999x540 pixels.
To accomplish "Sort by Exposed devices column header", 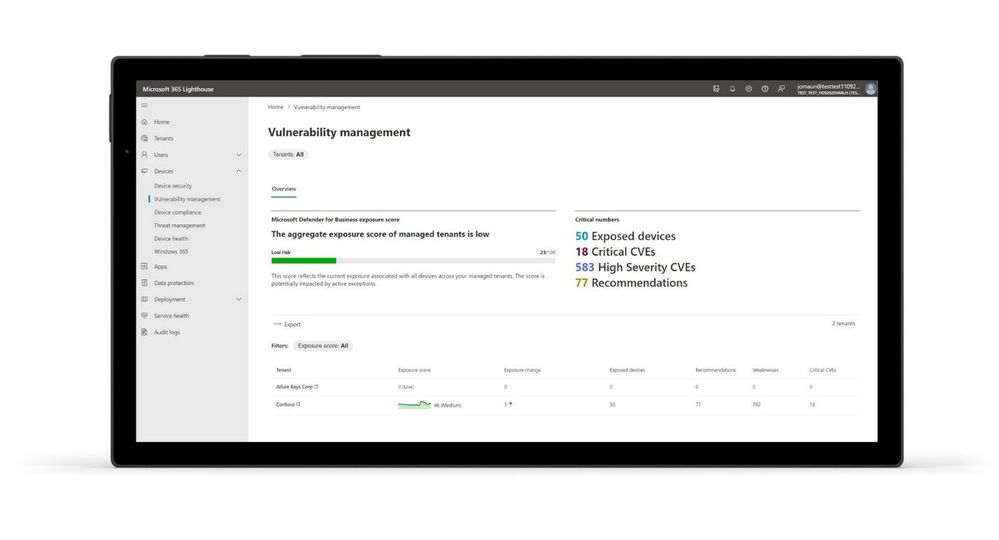I will (x=627, y=370).
